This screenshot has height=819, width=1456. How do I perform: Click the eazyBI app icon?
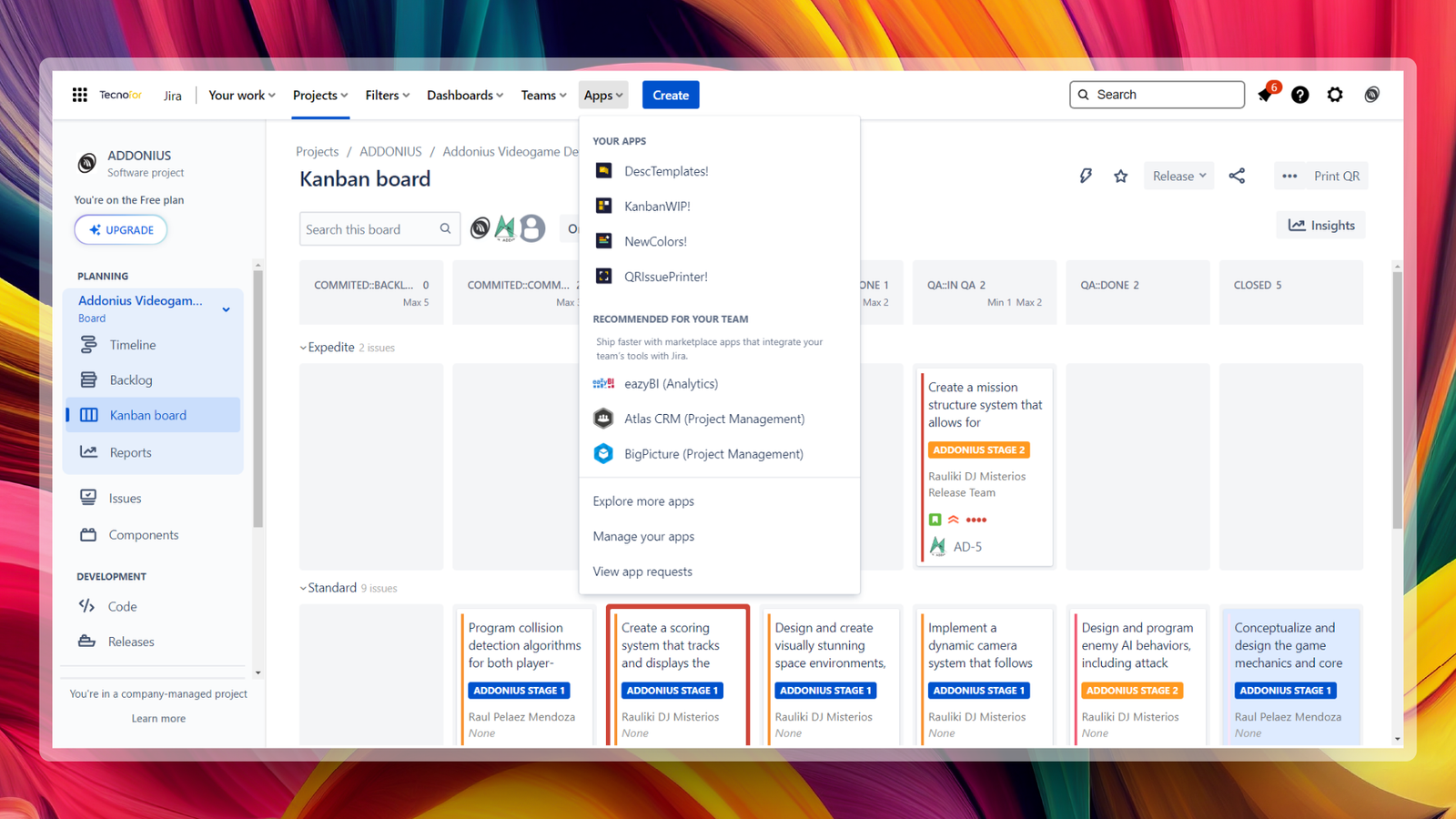pyautogui.click(x=603, y=384)
